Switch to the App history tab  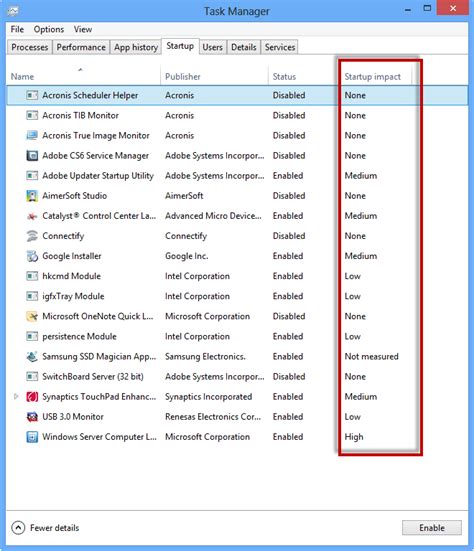[x=136, y=47]
